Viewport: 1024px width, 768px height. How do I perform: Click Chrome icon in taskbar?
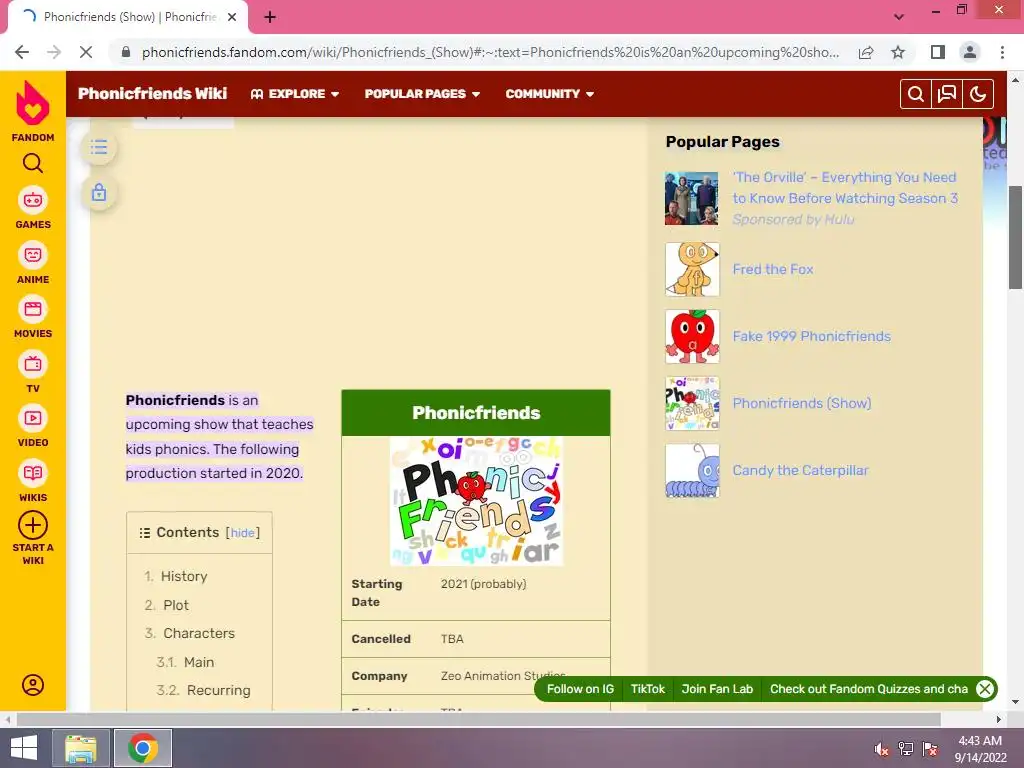143,748
